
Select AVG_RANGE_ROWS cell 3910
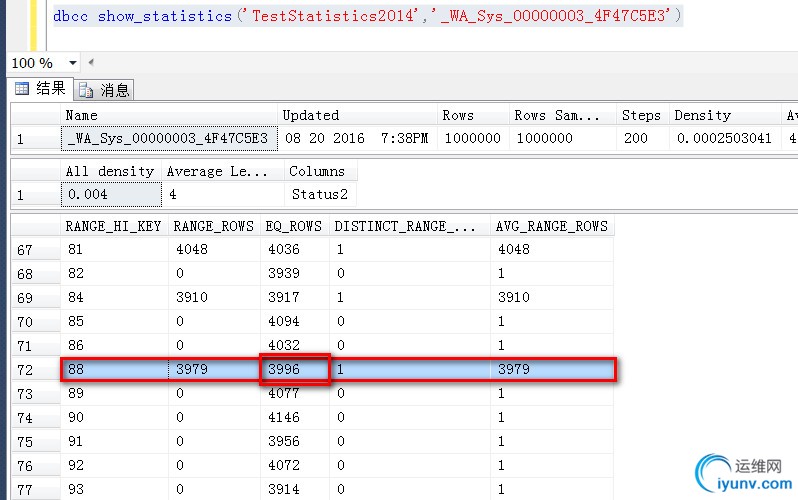coord(552,297)
